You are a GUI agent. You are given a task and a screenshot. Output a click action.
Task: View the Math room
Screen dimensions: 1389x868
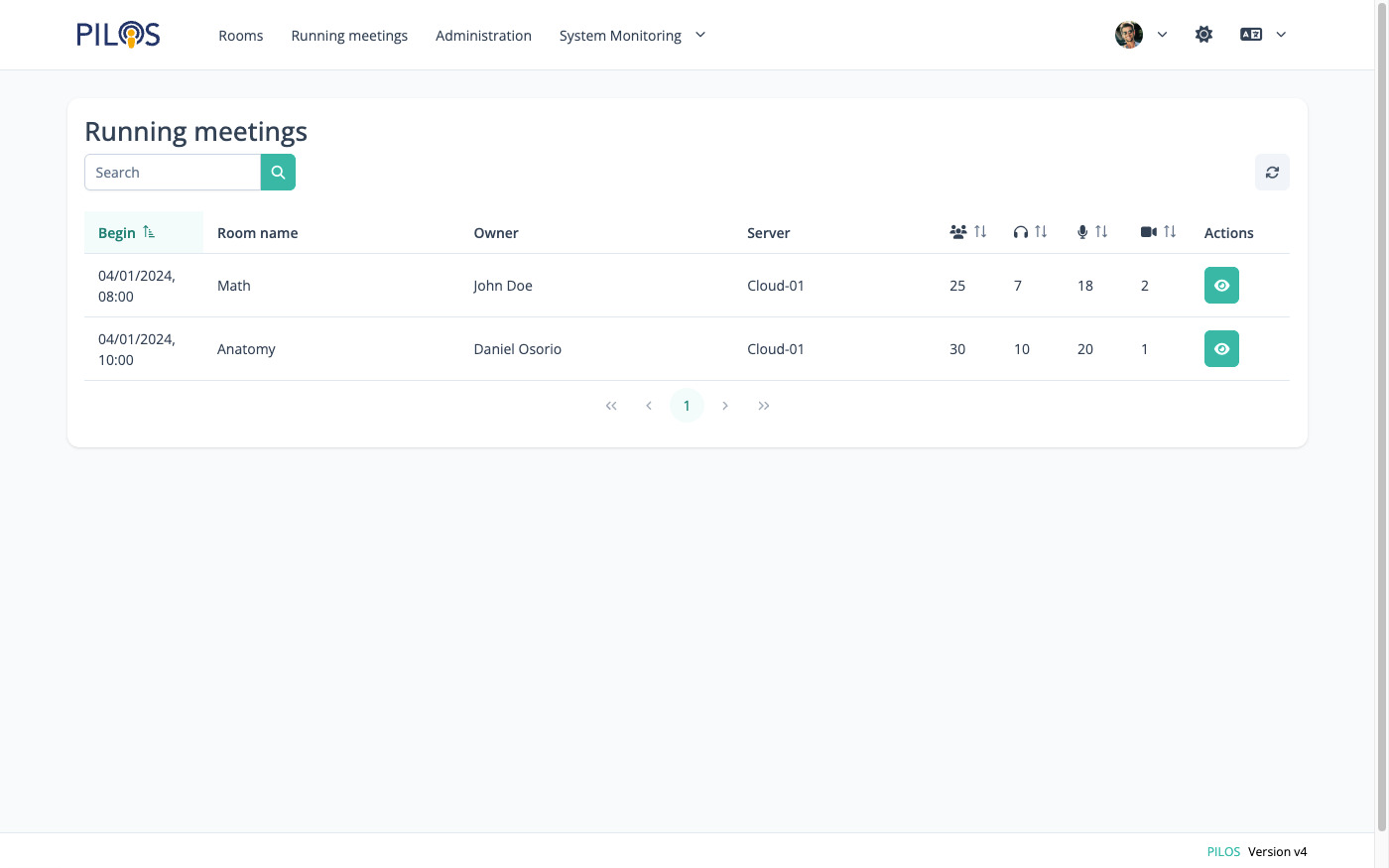[1221, 286]
